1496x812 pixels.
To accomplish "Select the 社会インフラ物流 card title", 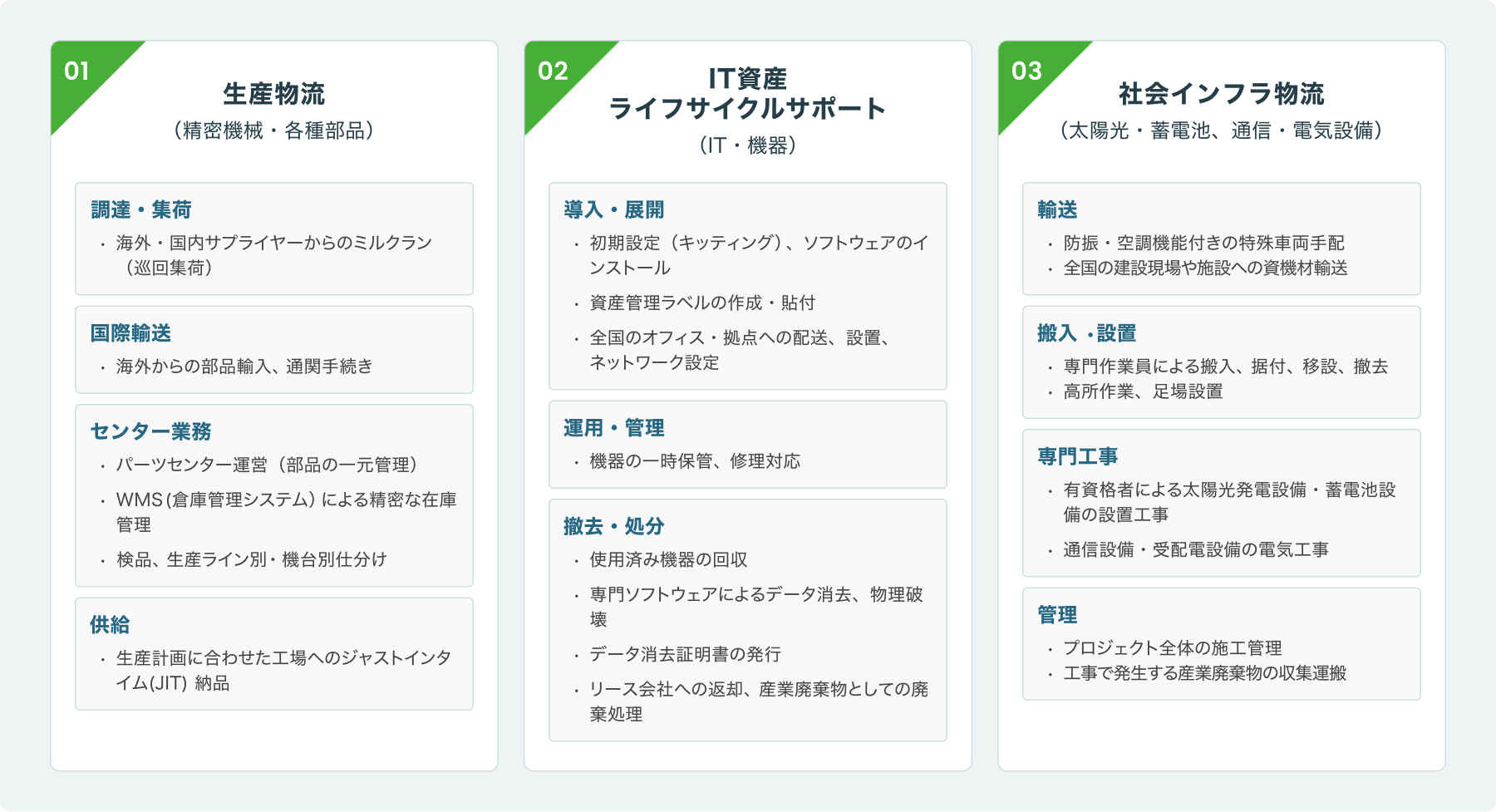I will pyautogui.click(x=1221, y=94).
